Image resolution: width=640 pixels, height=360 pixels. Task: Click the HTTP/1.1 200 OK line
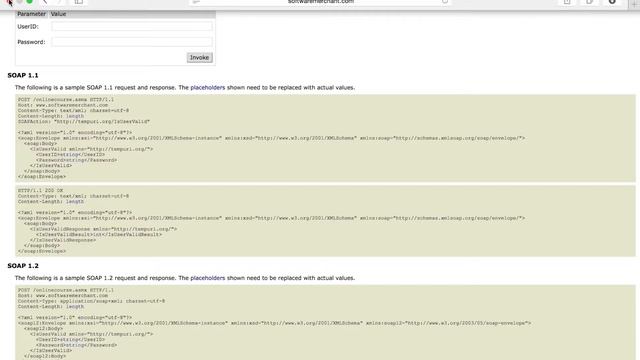click(x=40, y=191)
